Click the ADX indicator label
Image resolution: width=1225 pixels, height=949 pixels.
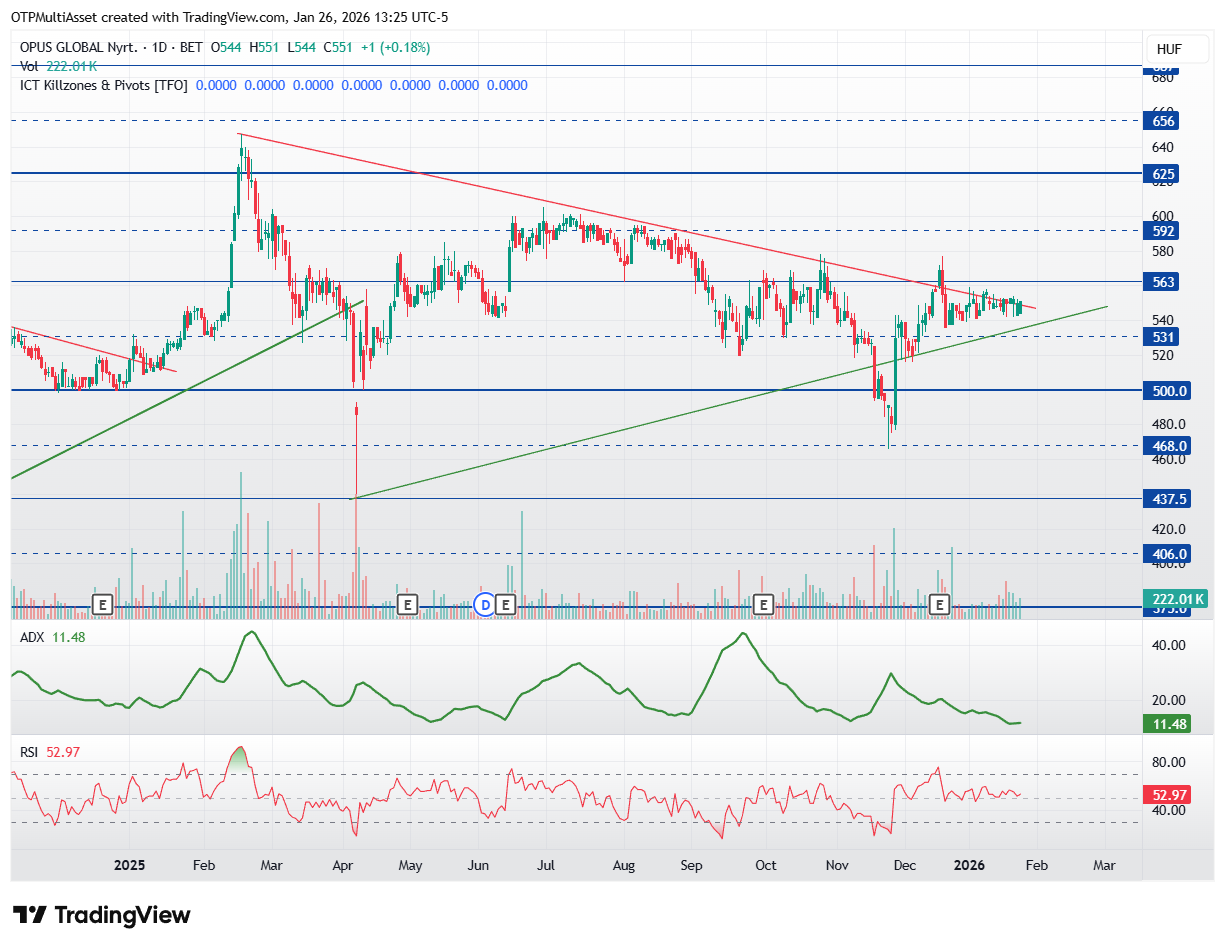point(32,636)
